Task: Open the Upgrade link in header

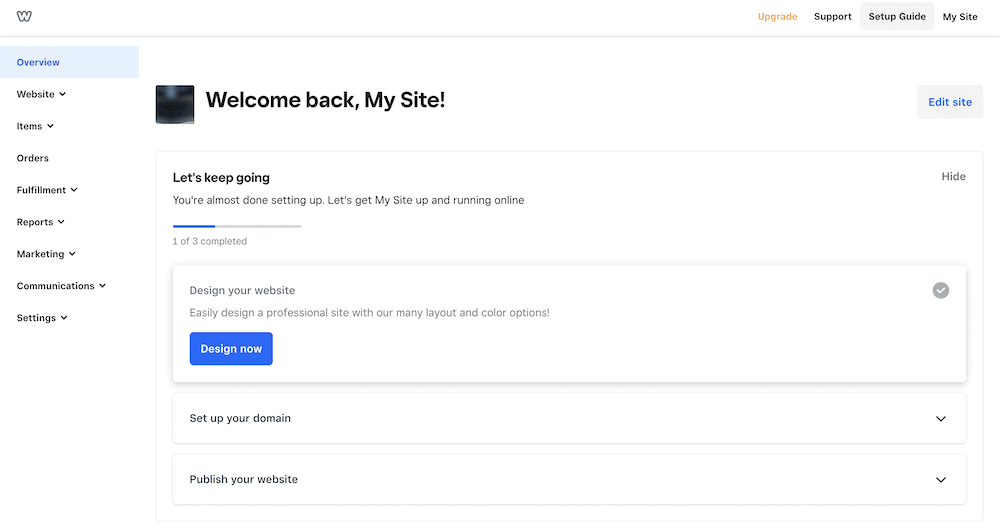Action: tap(777, 17)
